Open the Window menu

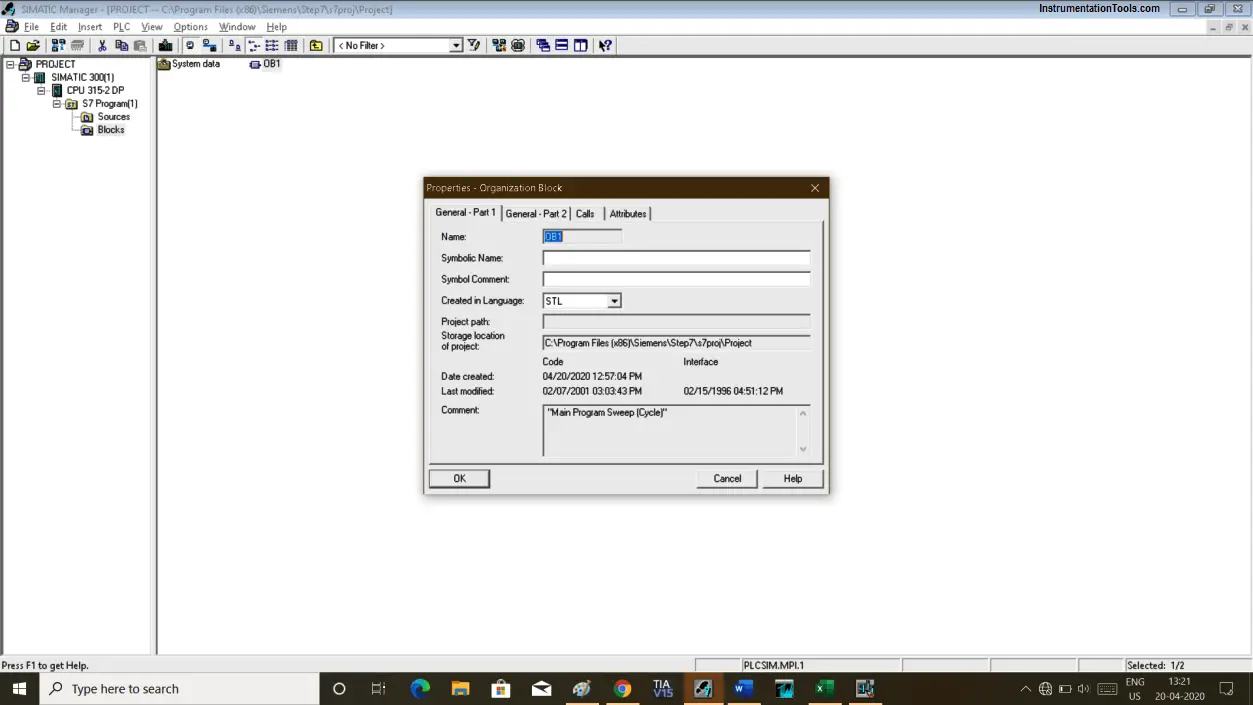(x=237, y=27)
